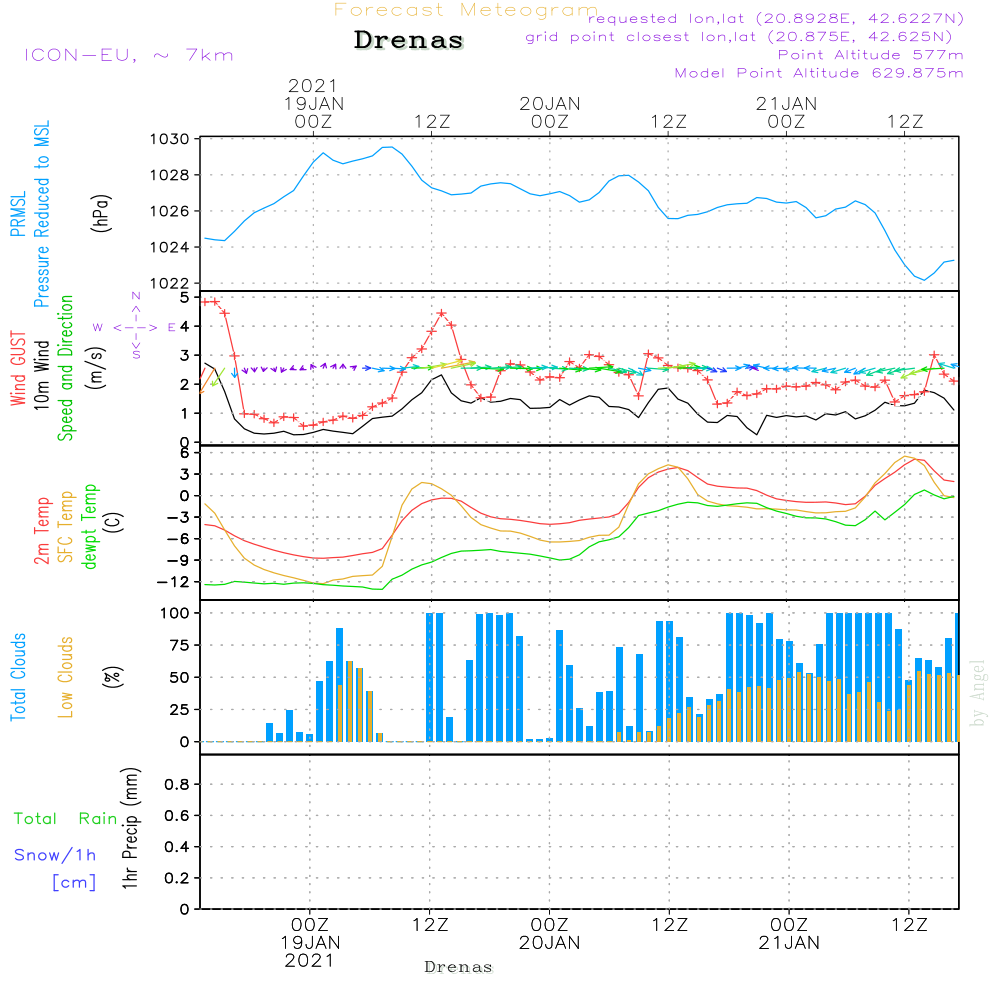The width and height of the screenshot is (1000, 1000).
Task: Click the bottom '2021' year label
Action: click(x=309, y=960)
